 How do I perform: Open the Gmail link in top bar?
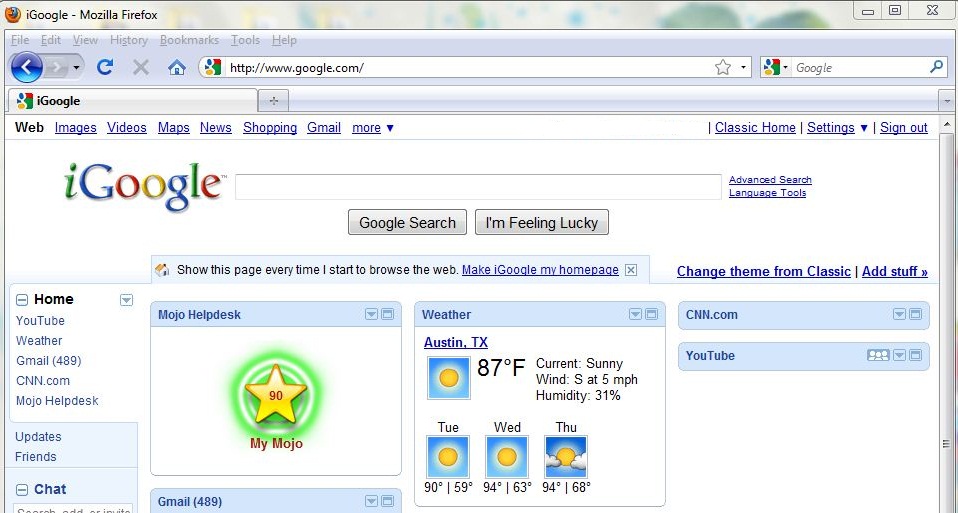coord(324,128)
